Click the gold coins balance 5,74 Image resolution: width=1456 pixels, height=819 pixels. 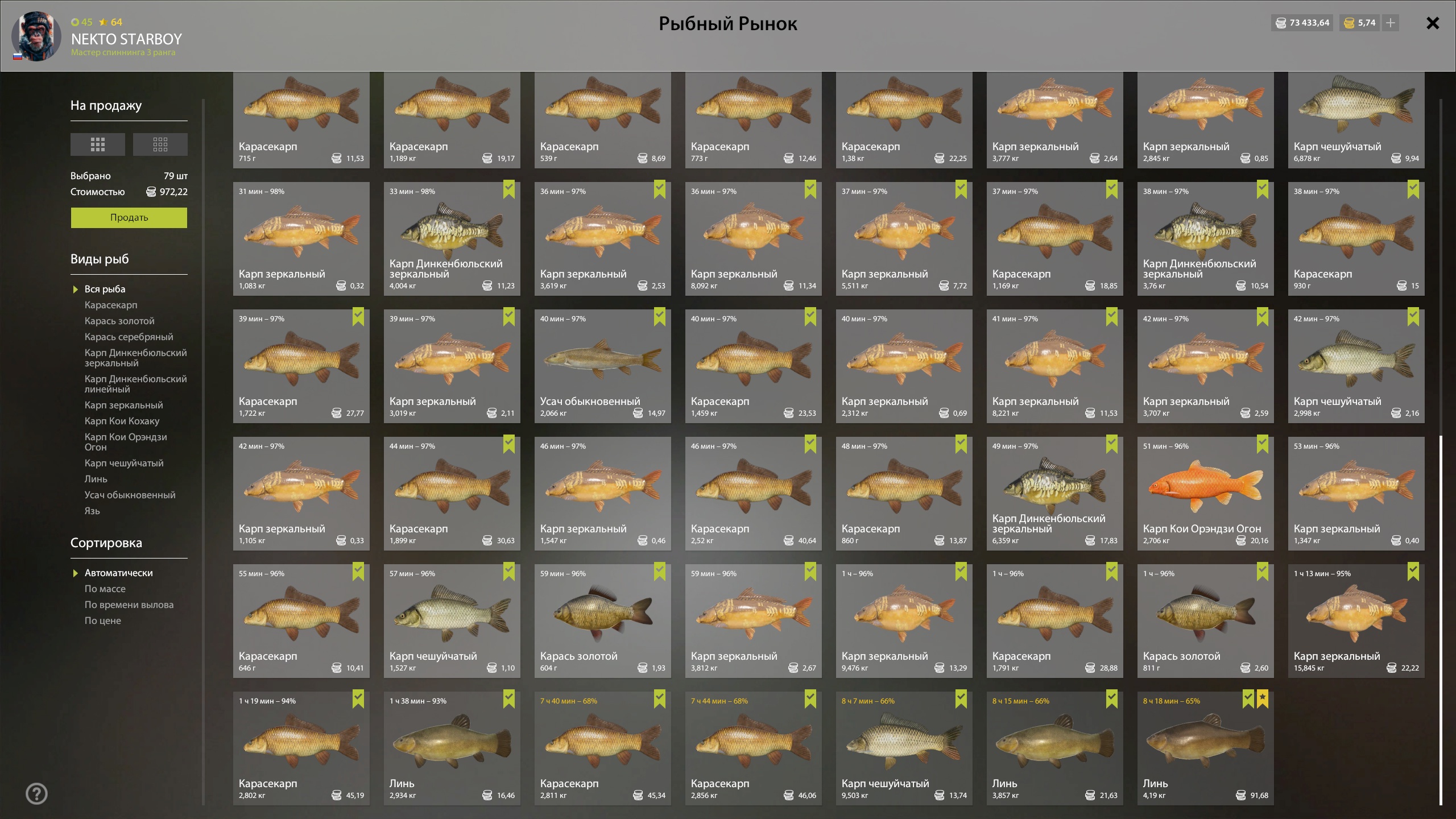1359,23
